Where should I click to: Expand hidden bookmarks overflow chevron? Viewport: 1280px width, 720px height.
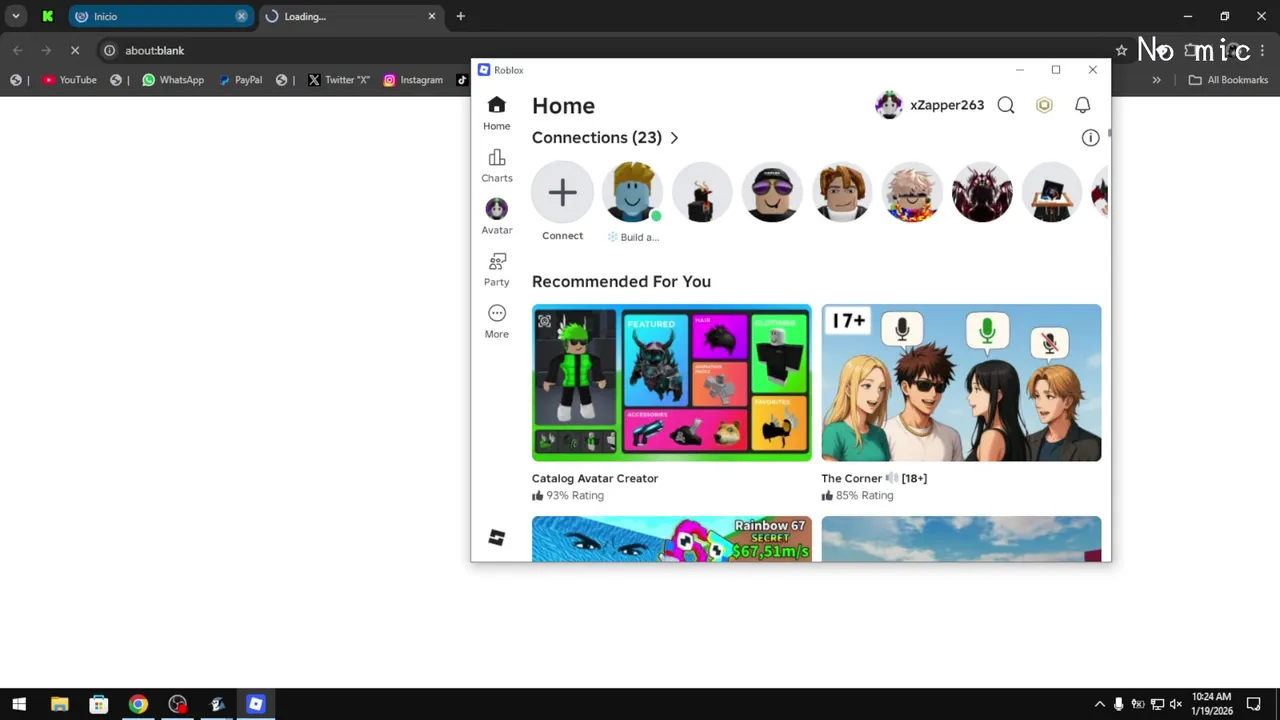1157,80
